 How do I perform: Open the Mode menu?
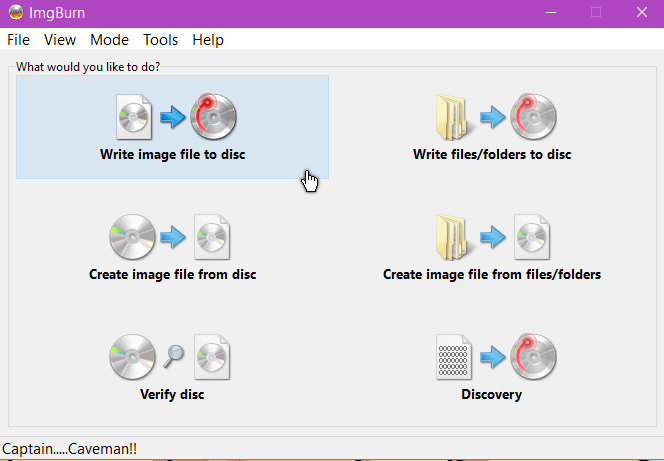coord(109,40)
